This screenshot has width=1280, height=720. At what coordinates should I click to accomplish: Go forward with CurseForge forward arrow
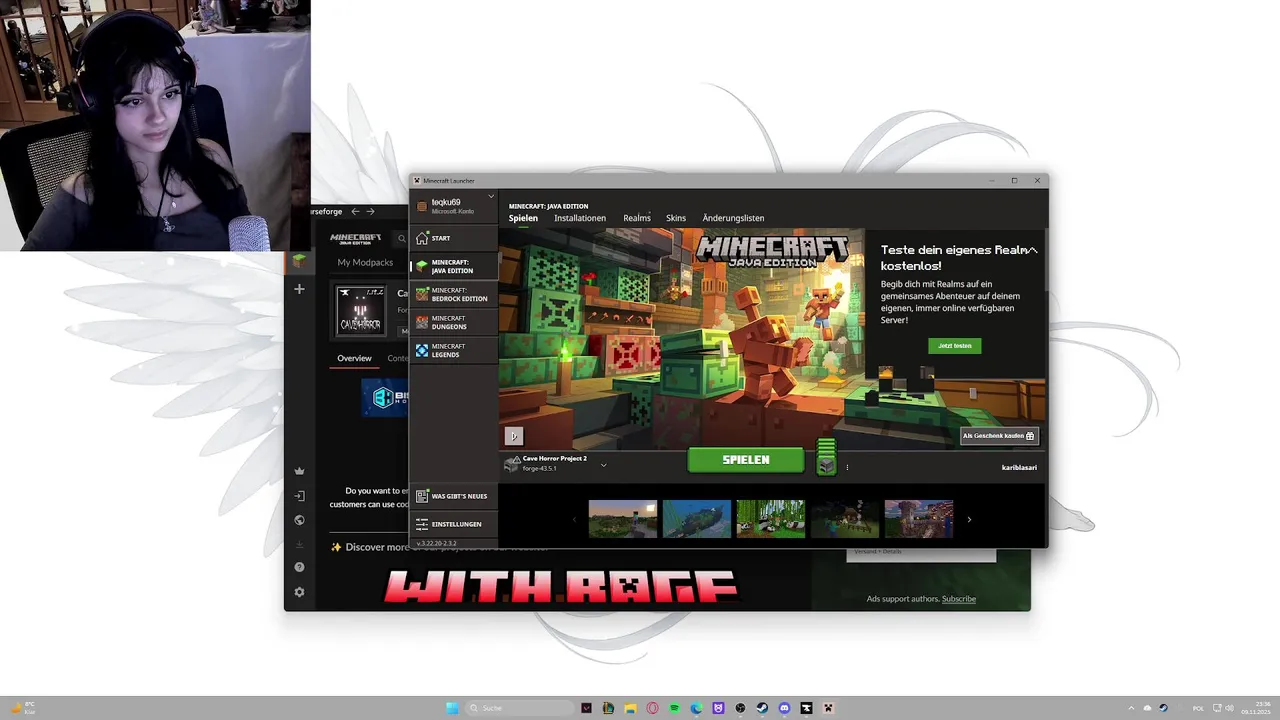370,211
